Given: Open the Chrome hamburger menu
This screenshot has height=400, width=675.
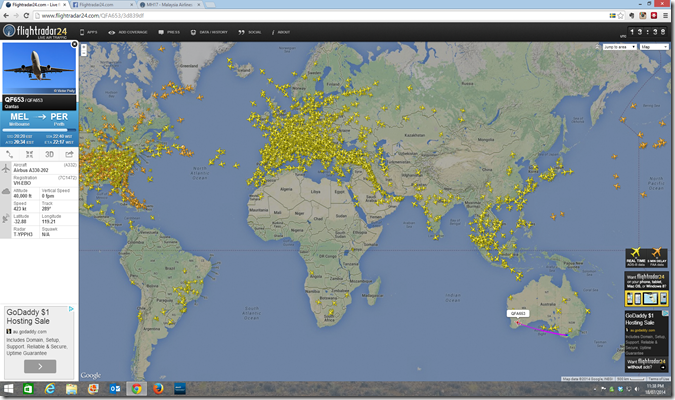Looking at the screenshot, I should coord(666,16).
